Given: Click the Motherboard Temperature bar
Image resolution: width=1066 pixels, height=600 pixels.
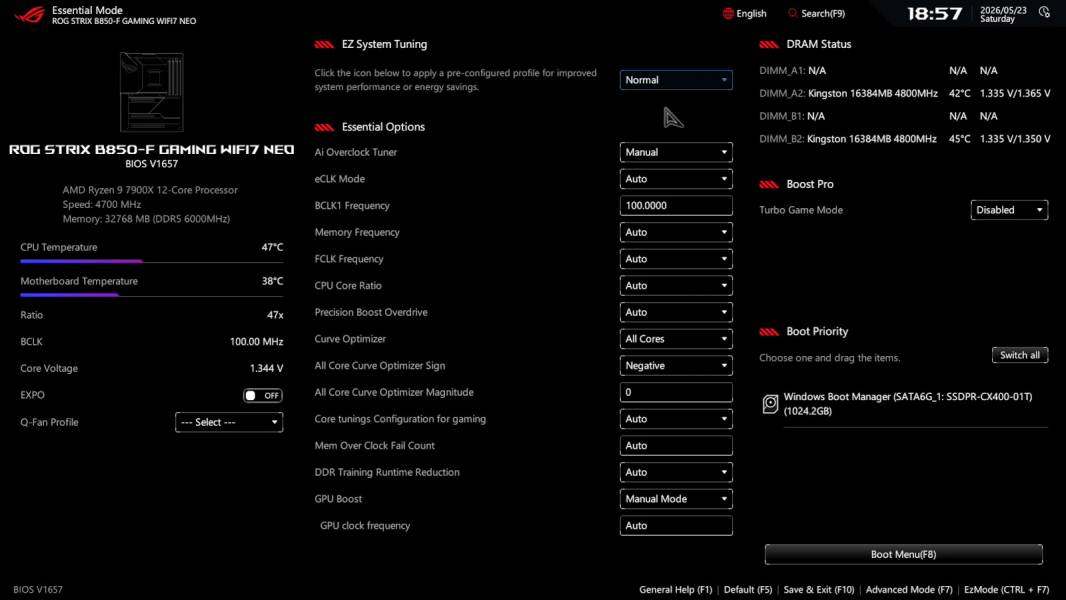Looking at the screenshot, I should click(x=152, y=295).
